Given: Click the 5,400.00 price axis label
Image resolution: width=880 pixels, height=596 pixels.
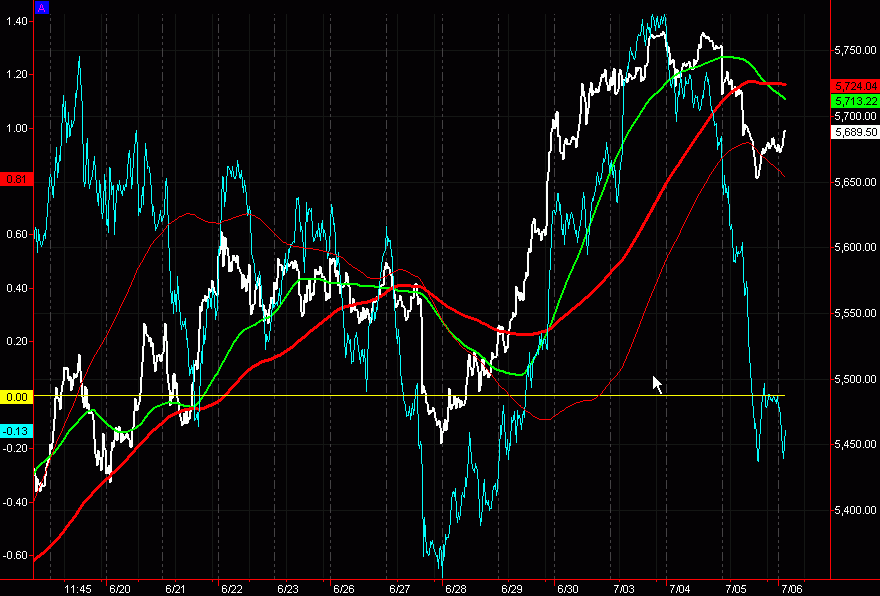Looking at the screenshot, I should coord(855,511).
